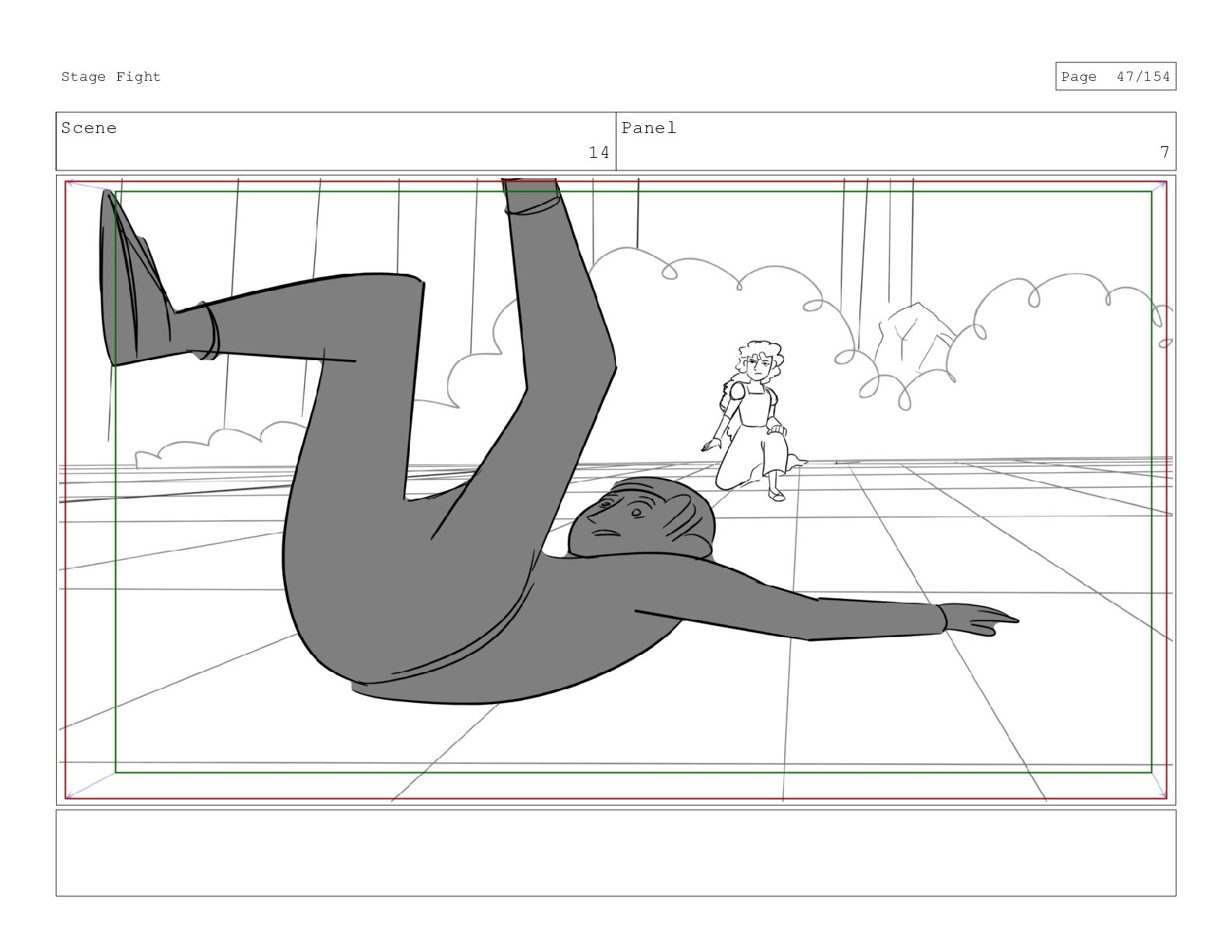Click the "Scene" header label
Screen dimensions: 1232x952
pos(89,128)
